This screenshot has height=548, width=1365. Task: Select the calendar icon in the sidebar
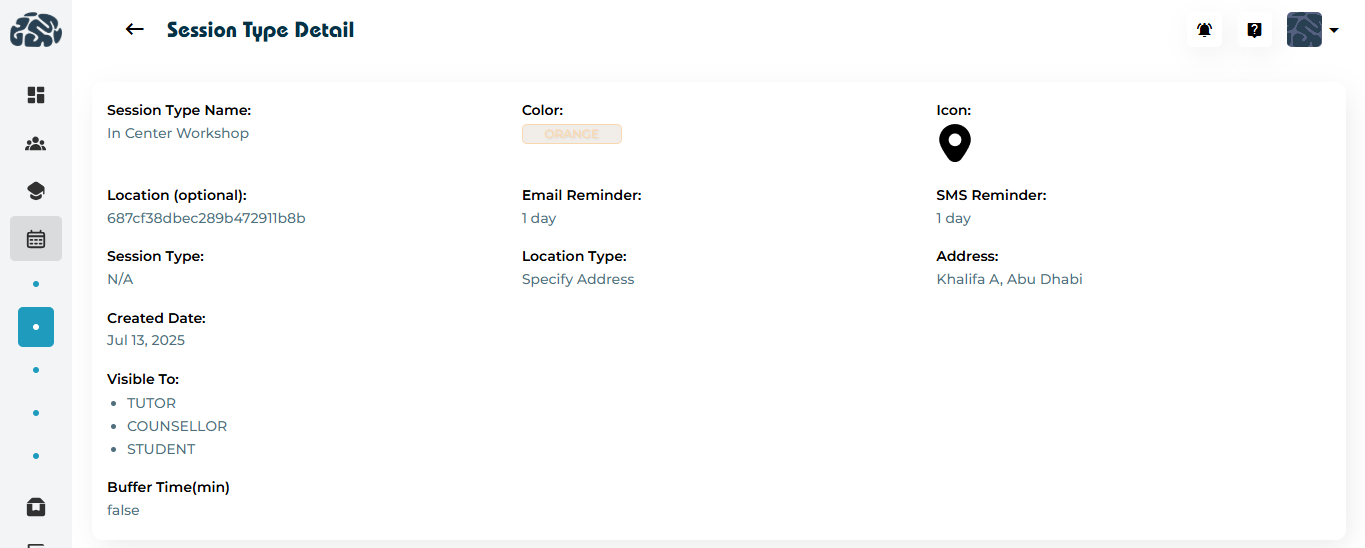36,239
